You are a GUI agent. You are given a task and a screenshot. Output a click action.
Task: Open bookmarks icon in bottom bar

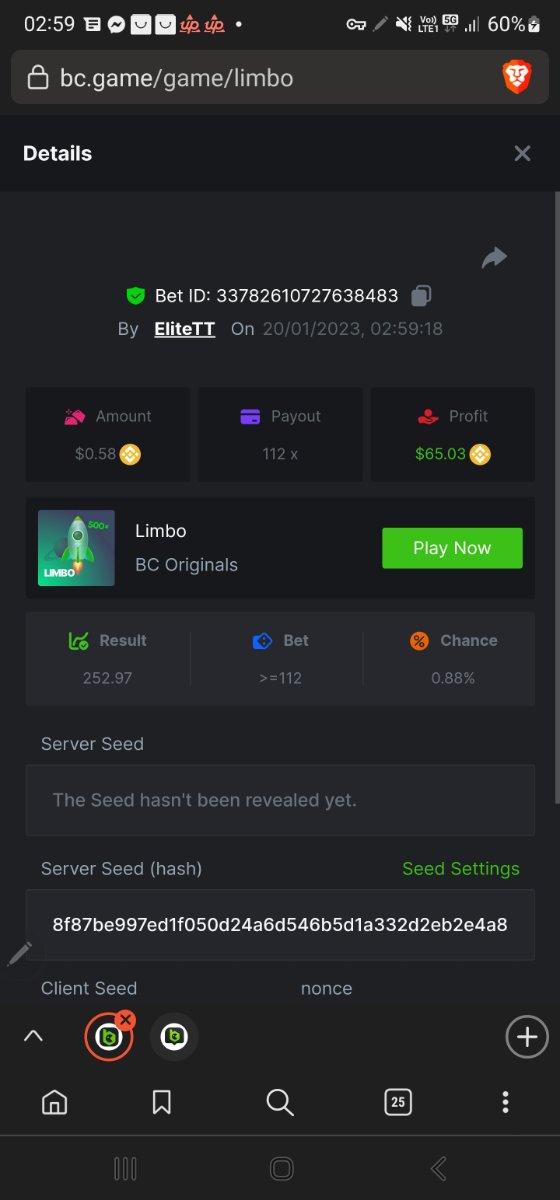[x=161, y=1102]
